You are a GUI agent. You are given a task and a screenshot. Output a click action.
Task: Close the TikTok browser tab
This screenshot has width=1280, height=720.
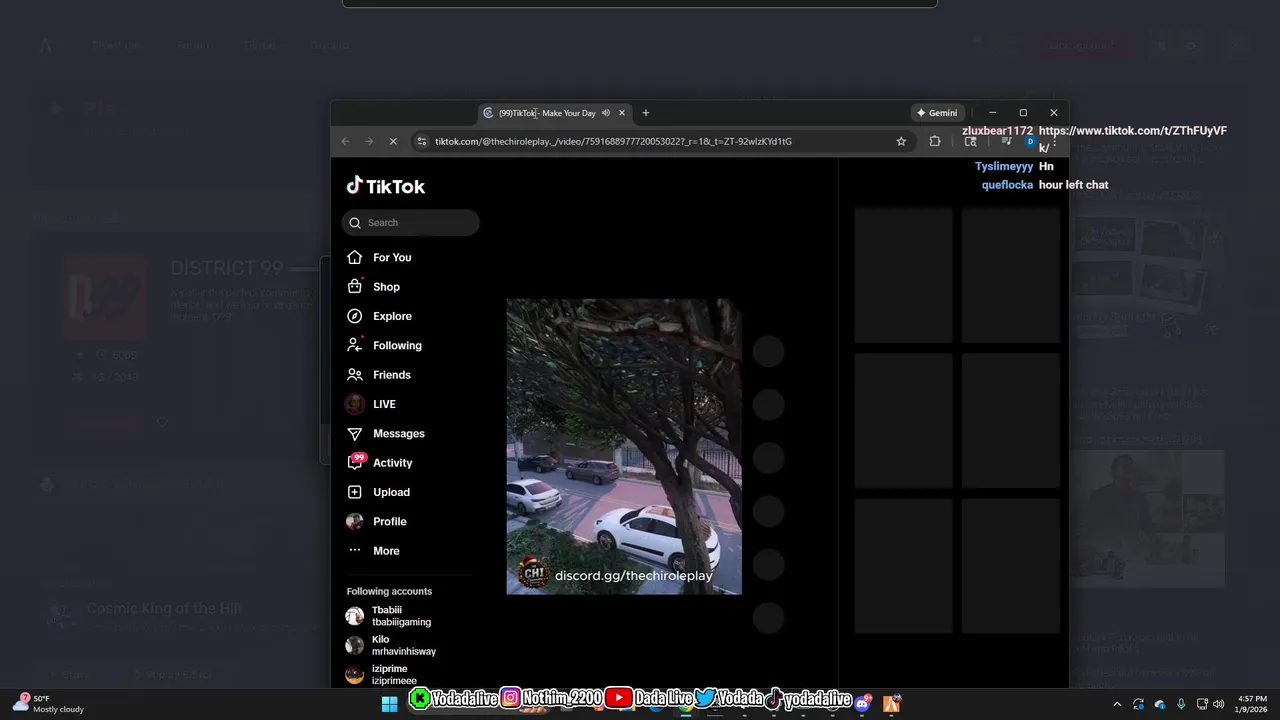pyautogui.click(x=622, y=113)
